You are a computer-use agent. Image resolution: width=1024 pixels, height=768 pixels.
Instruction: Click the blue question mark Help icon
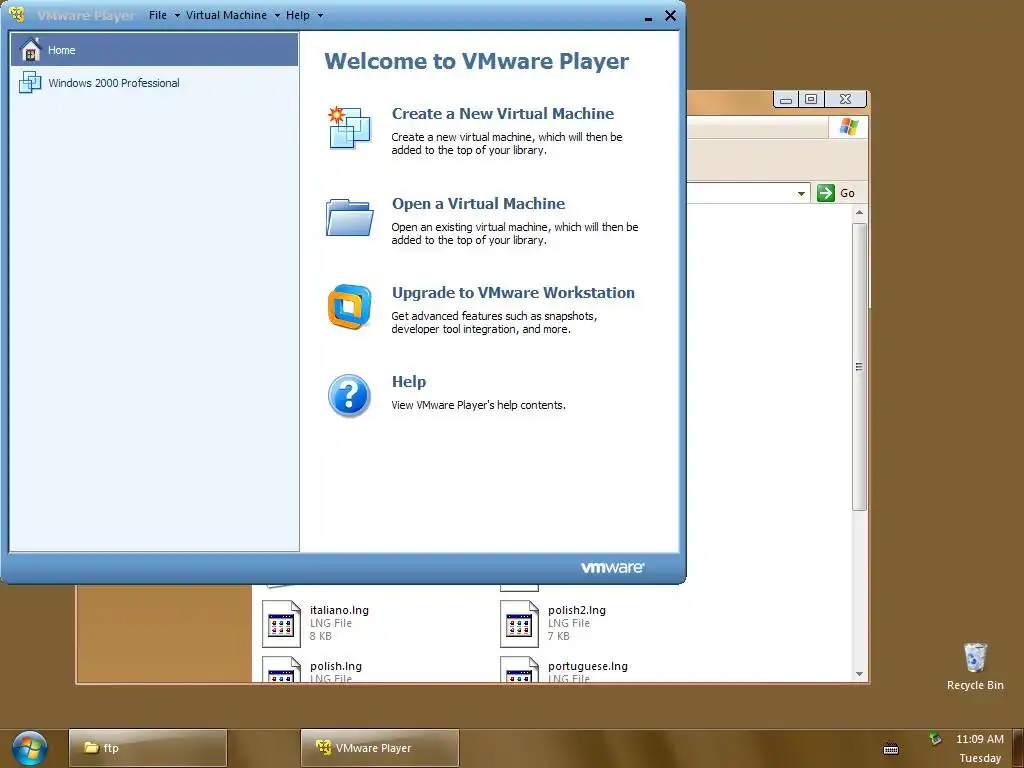coord(349,395)
